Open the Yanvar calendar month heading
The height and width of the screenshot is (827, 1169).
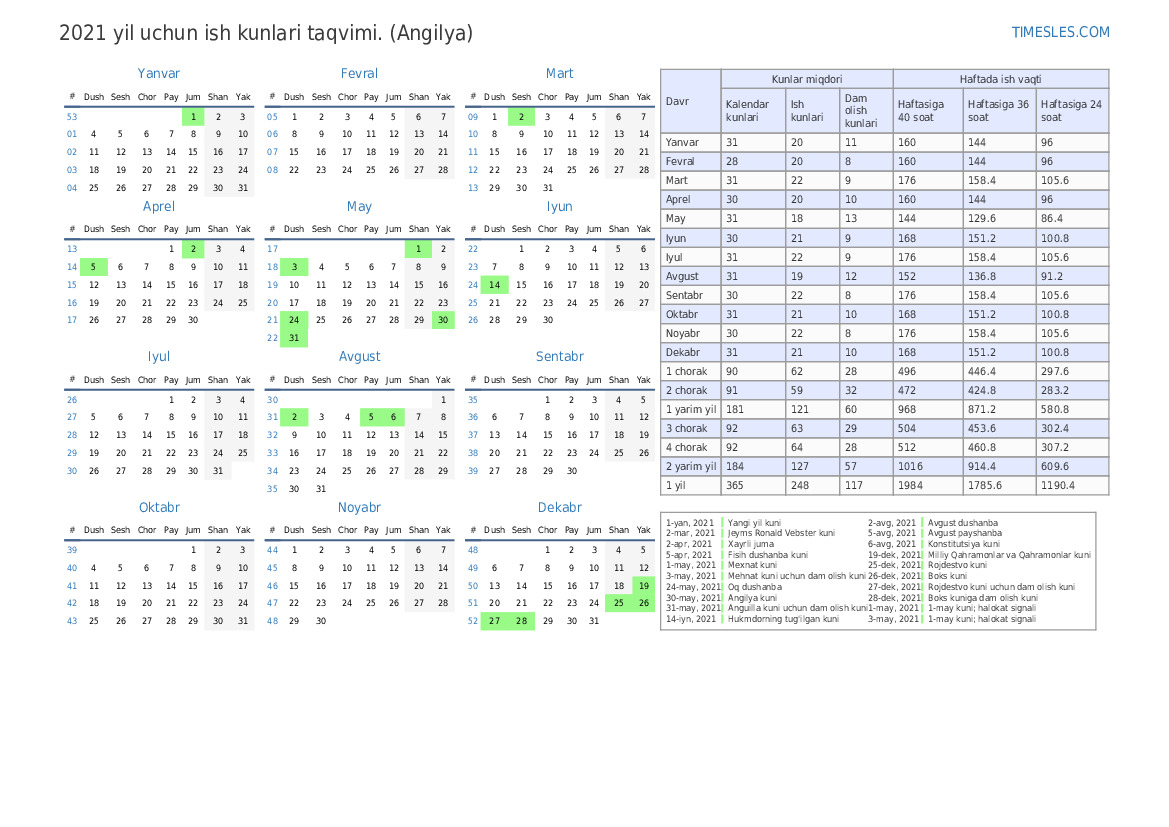159,73
